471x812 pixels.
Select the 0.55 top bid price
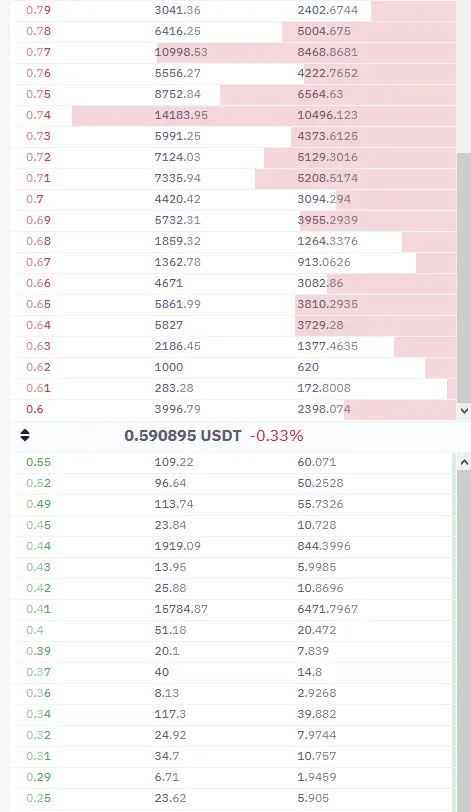pos(38,462)
